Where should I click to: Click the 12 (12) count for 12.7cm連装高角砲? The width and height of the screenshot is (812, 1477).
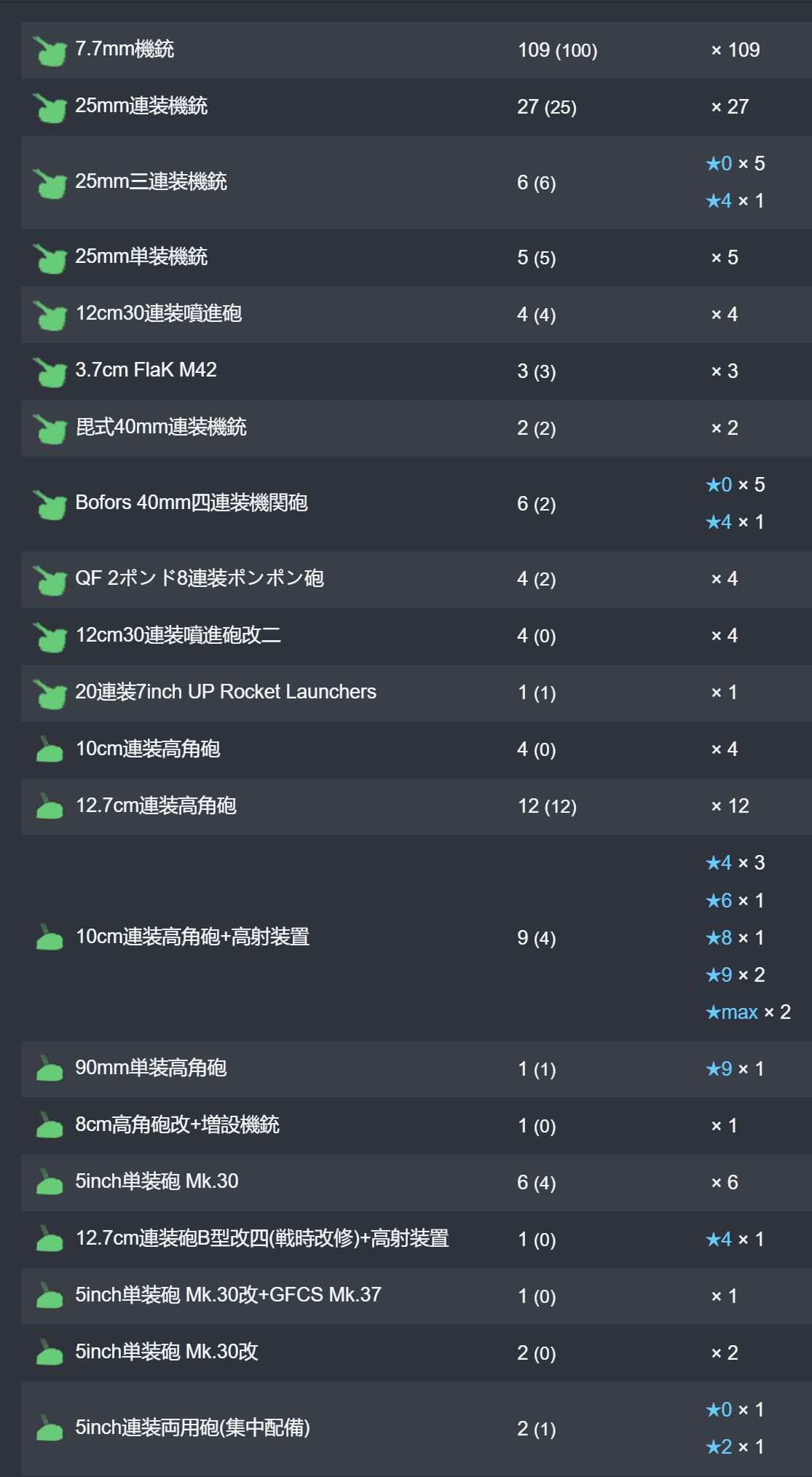547,806
